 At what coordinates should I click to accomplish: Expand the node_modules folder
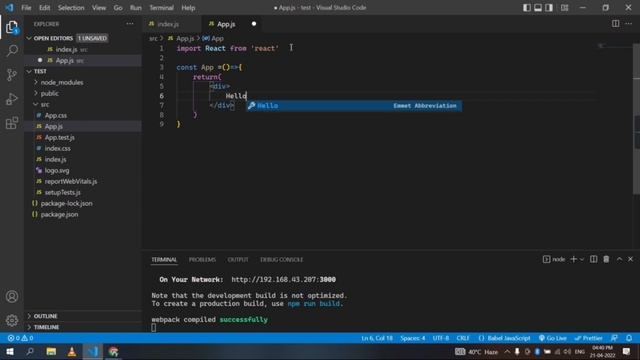pyautogui.click(x=83, y=82)
